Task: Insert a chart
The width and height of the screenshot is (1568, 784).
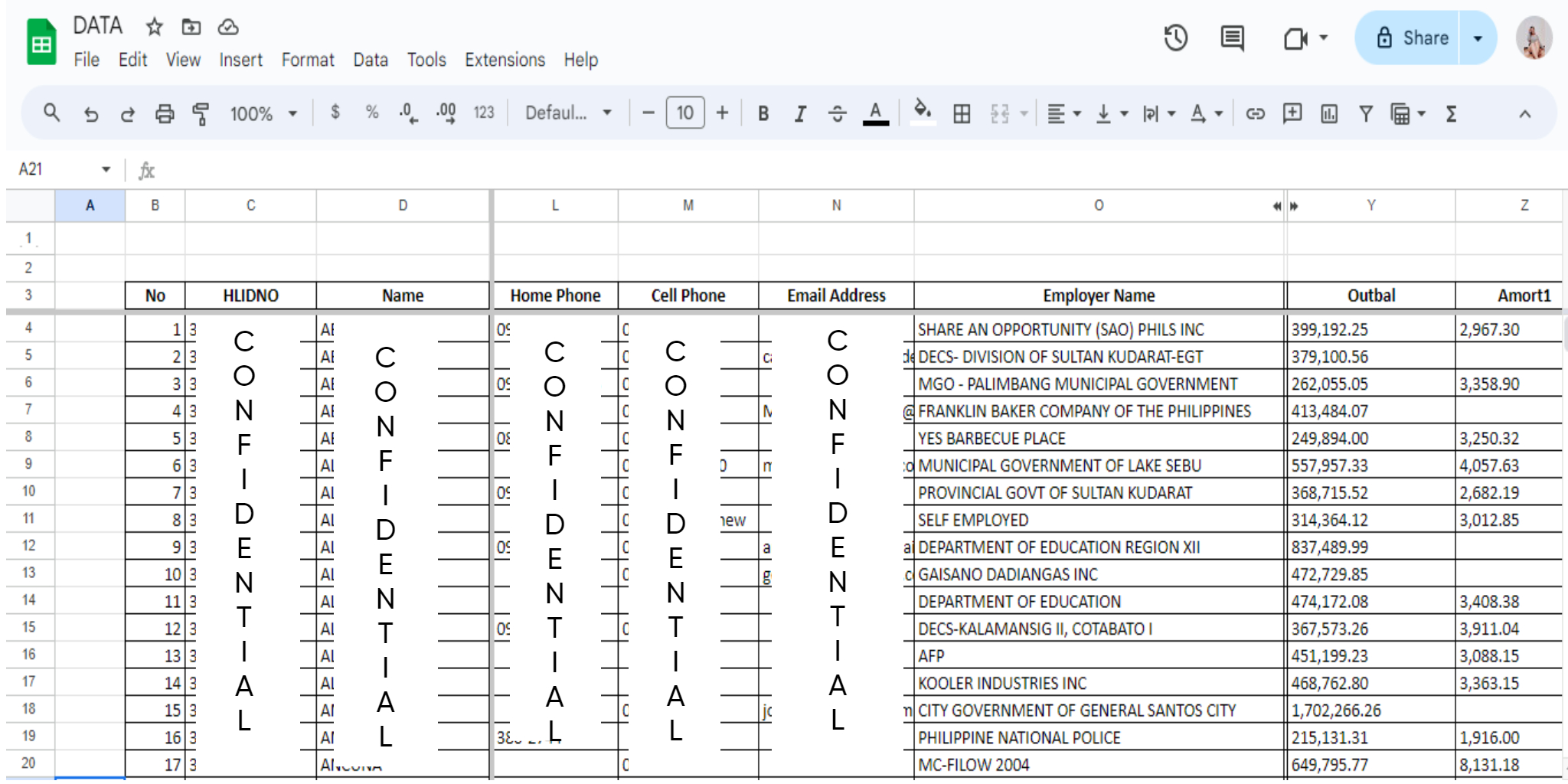Action: click(x=1329, y=114)
